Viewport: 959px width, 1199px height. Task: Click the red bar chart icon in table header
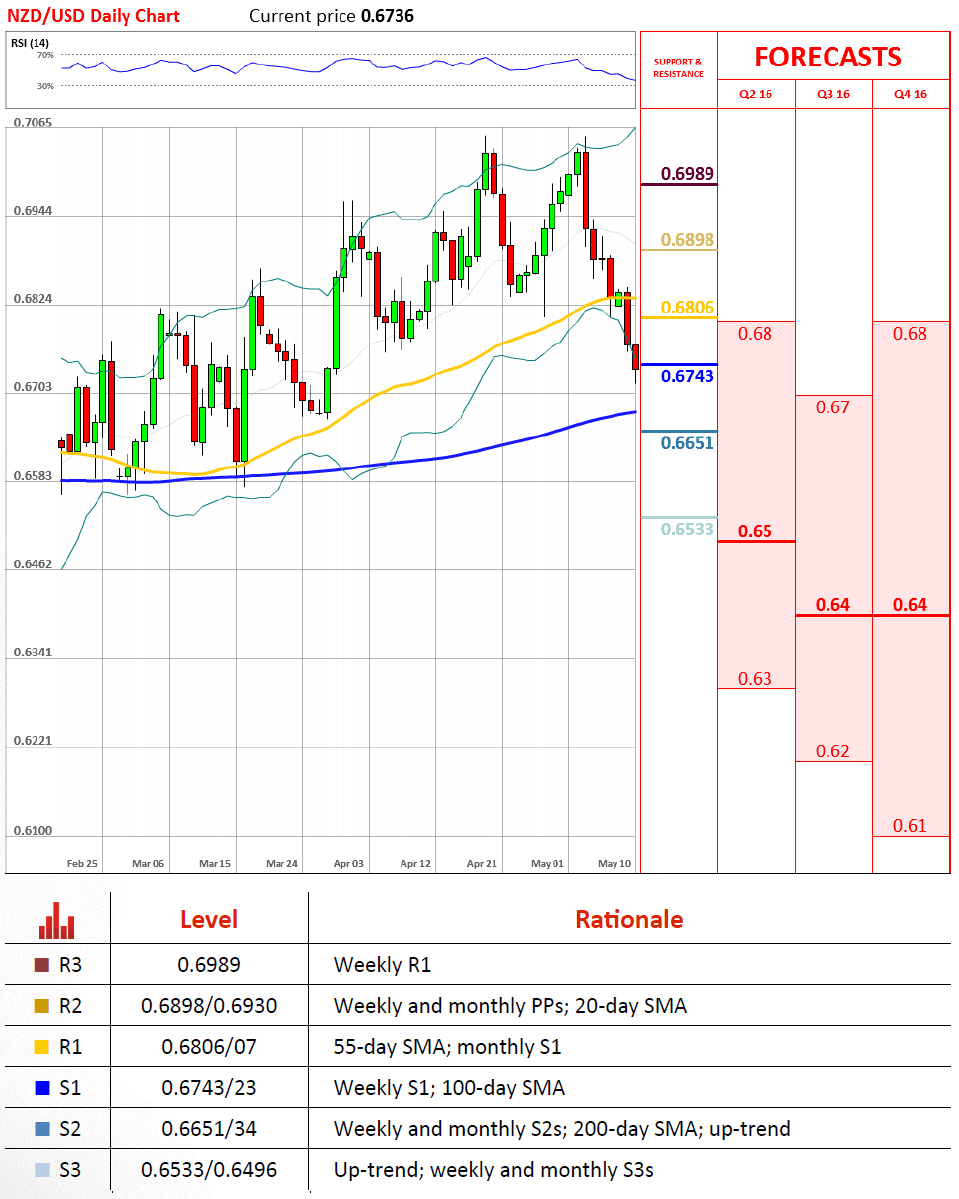57,920
